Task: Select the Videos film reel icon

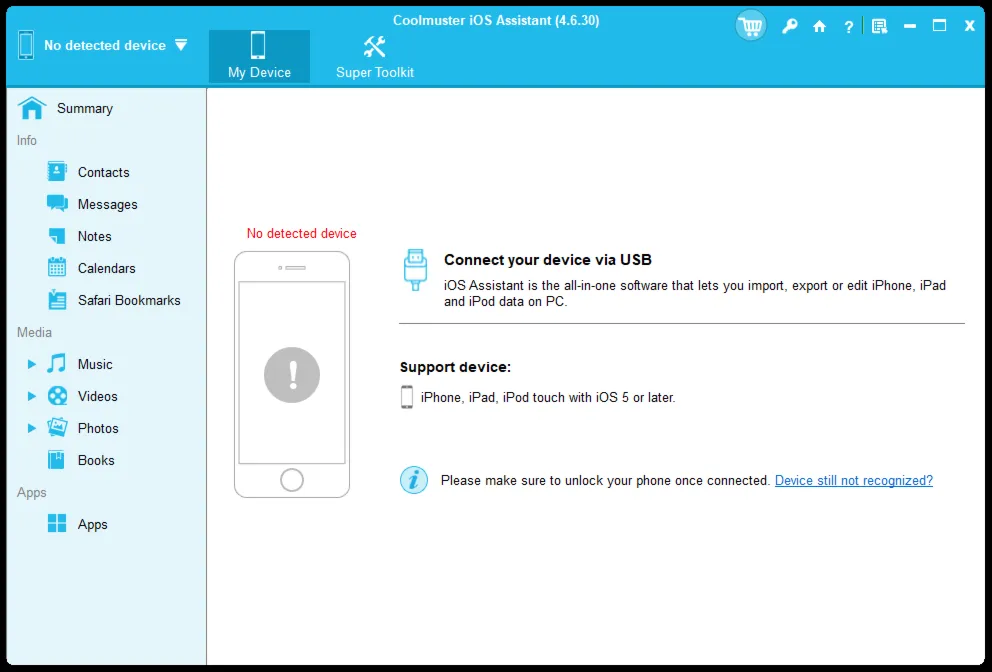Action: tap(58, 396)
